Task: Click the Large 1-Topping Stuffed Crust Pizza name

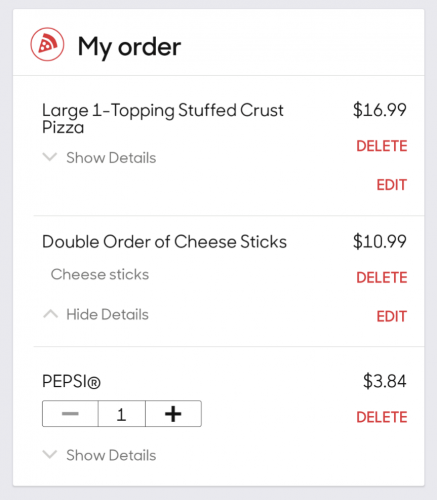Action: coord(163,118)
